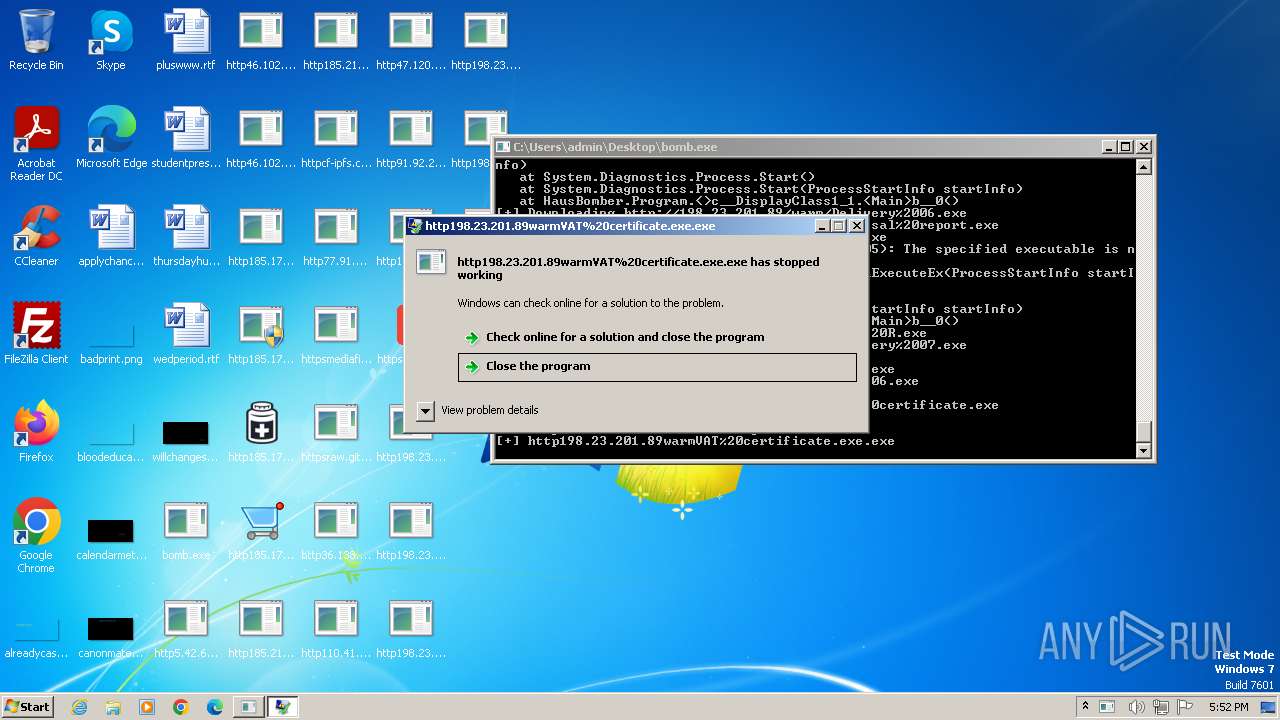Click the console scrollbar down arrow
Viewport: 1280px width, 720px height.
click(1144, 451)
